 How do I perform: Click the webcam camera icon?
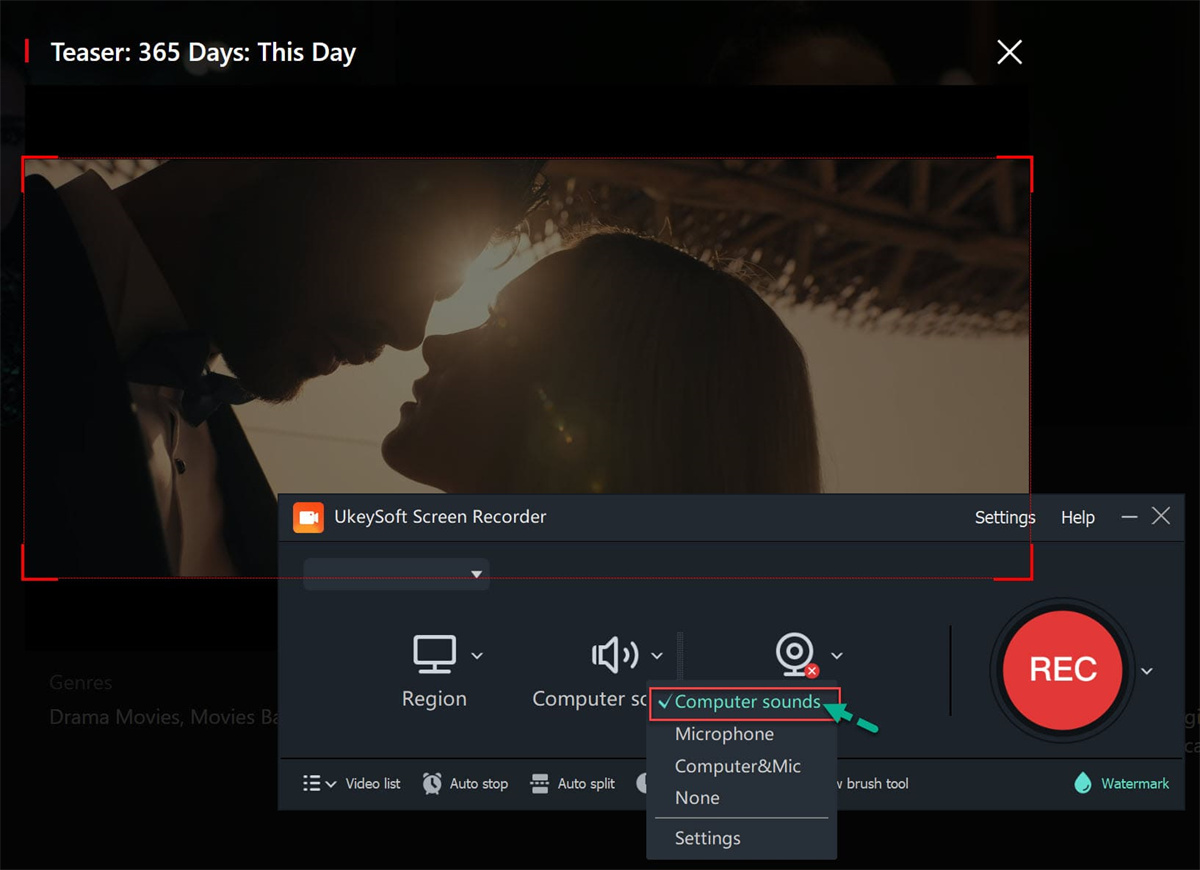(x=795, y=654)
